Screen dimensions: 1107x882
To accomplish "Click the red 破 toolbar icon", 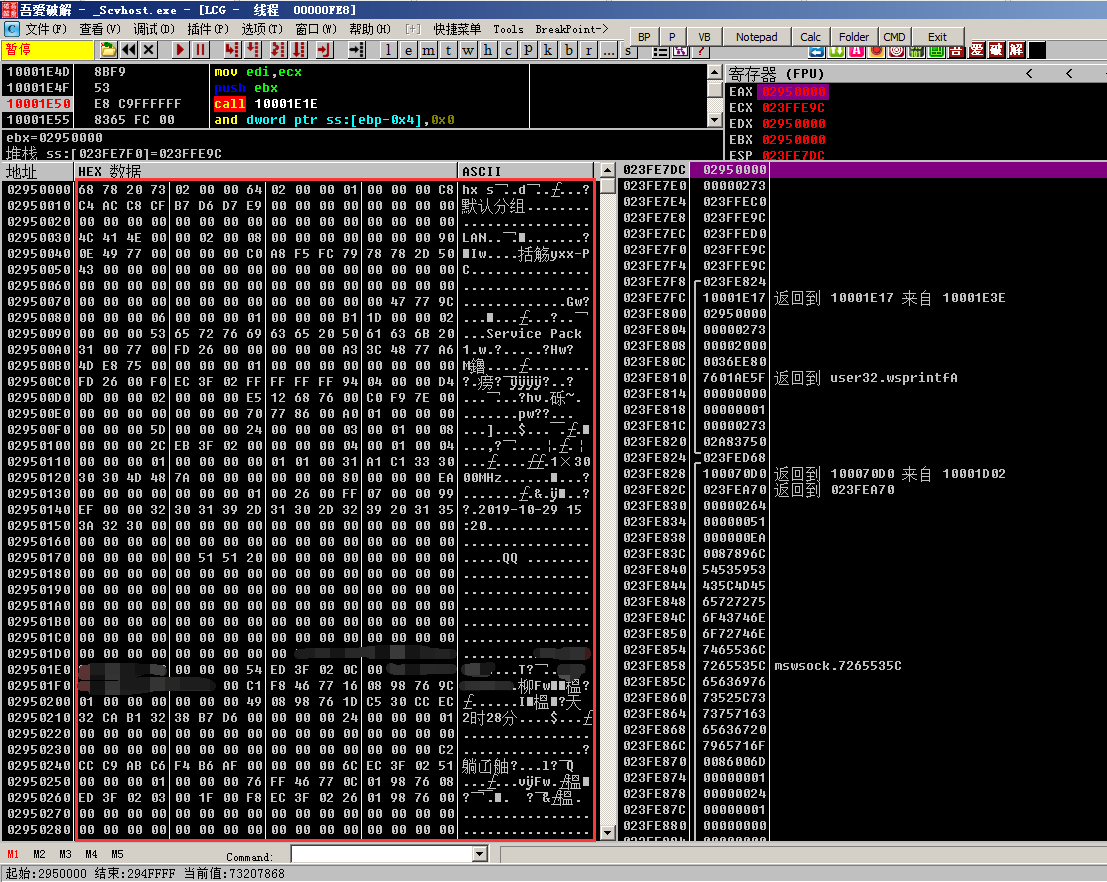I will 996,50.
